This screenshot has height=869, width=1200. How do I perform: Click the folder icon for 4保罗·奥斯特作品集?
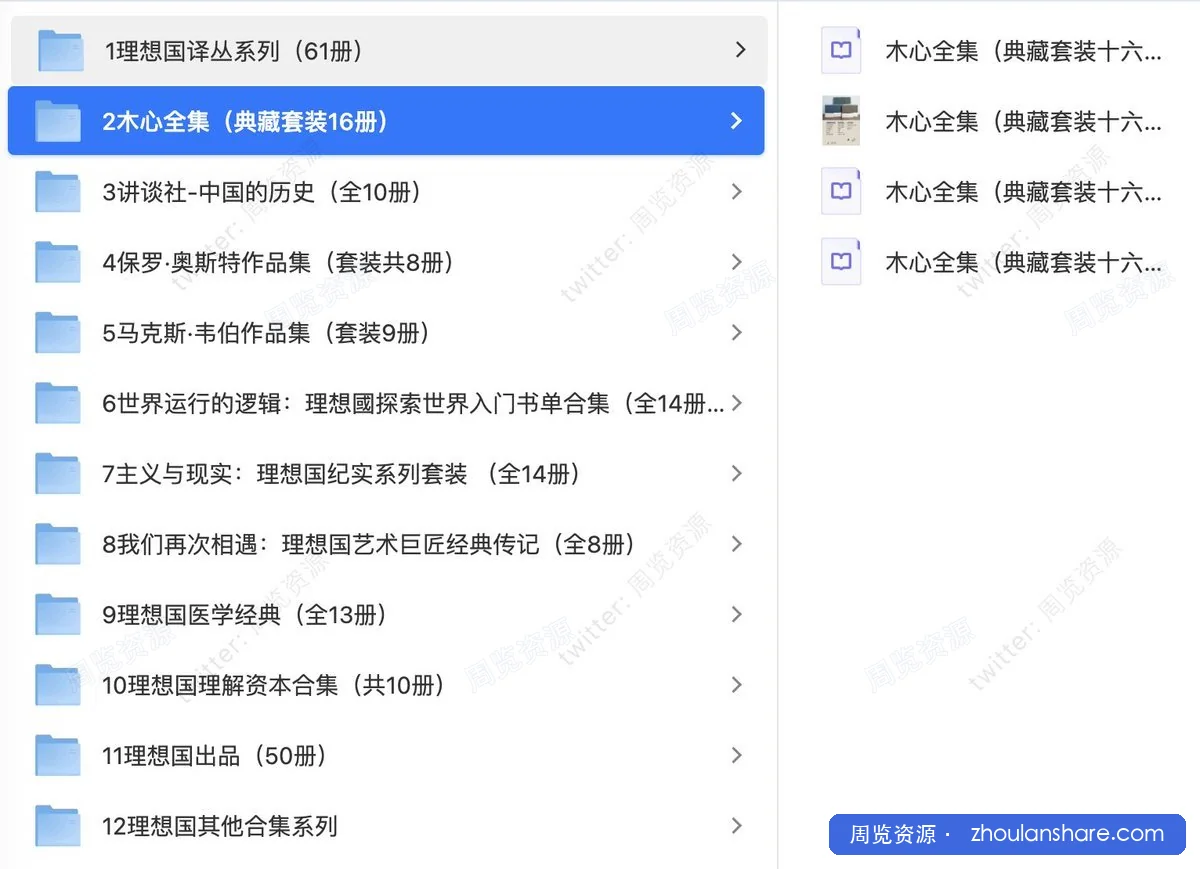57,262
